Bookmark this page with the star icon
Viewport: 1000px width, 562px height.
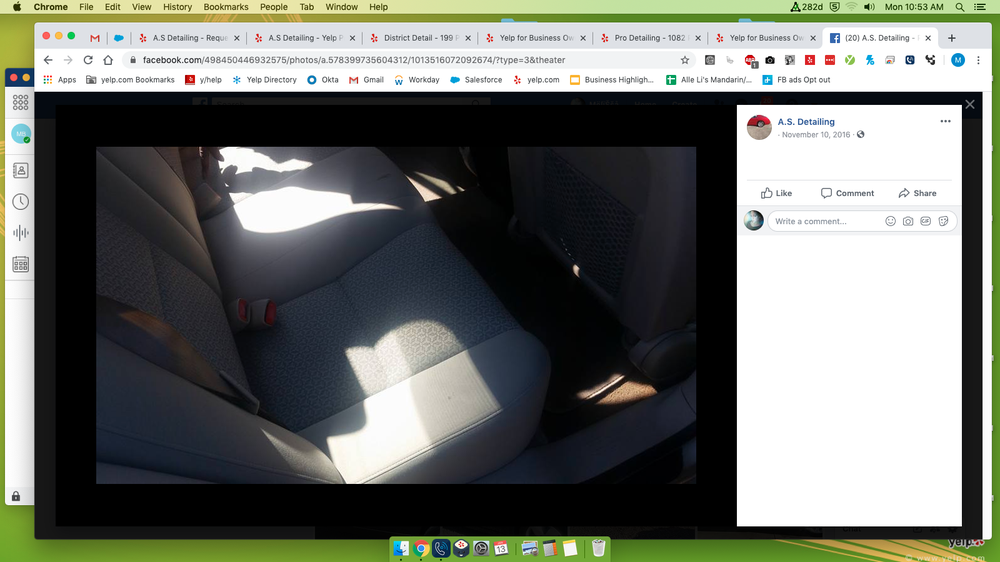coord(685,60)
